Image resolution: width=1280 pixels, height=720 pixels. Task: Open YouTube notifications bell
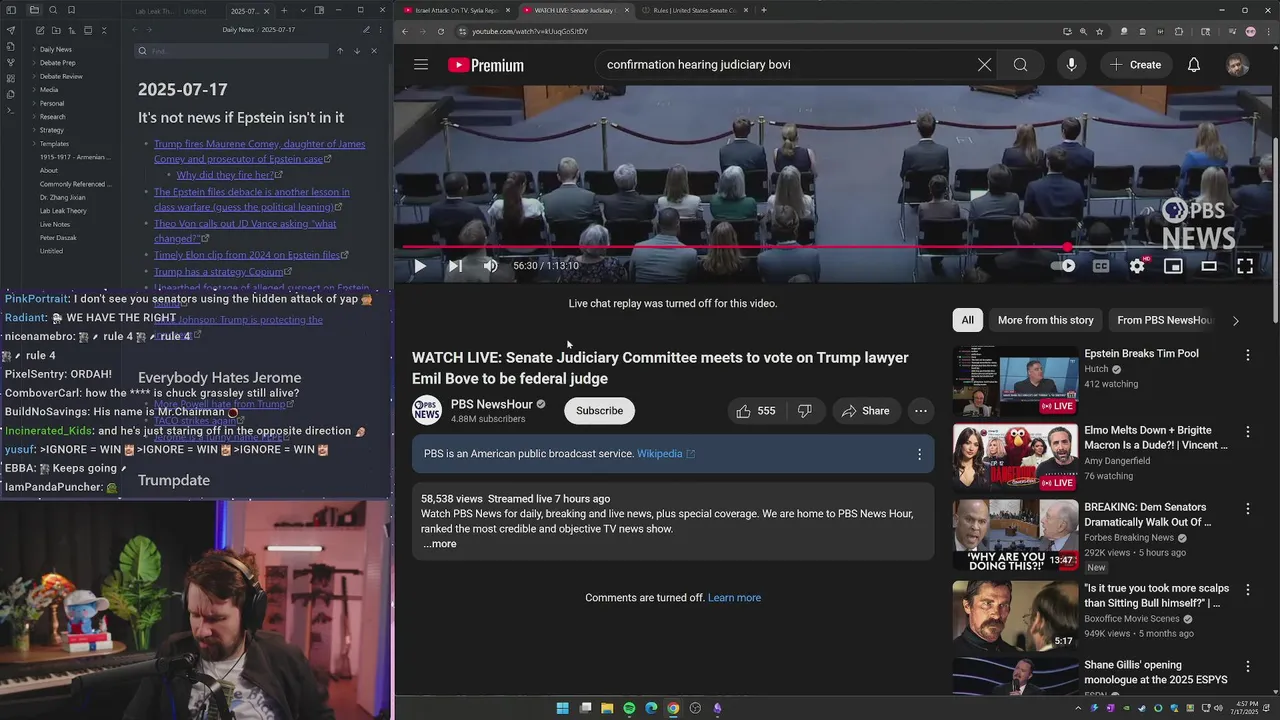[x=1194, y=65]
